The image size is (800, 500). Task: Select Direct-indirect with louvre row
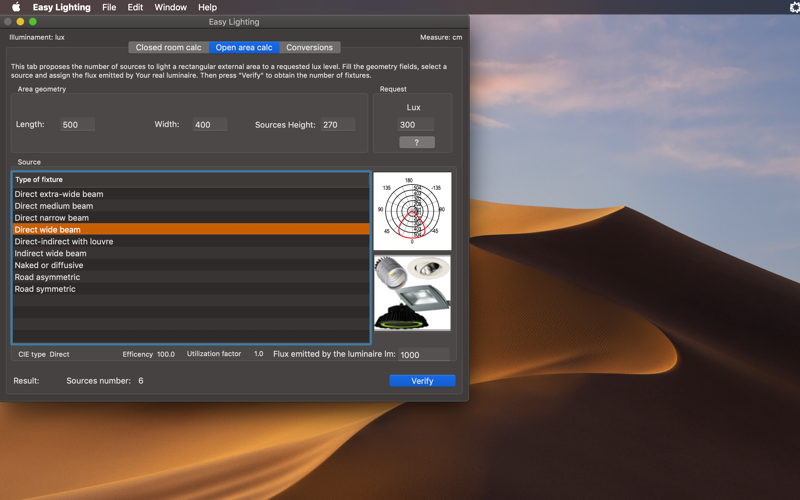tap(191, 241)
